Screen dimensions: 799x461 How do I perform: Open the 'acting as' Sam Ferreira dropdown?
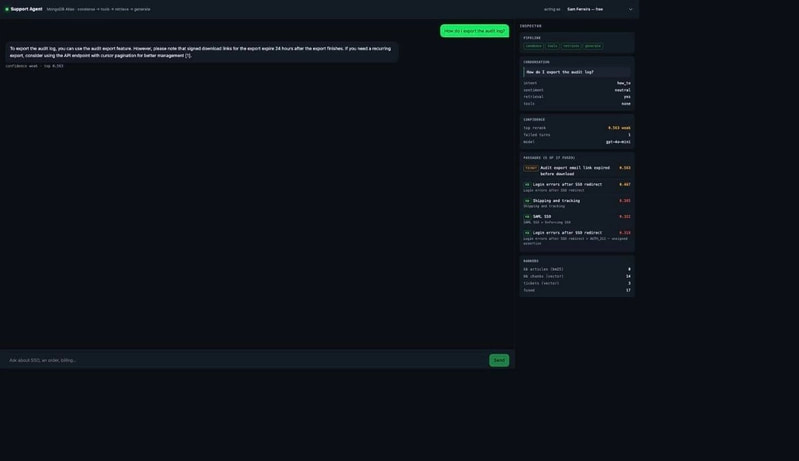(599, 9)
